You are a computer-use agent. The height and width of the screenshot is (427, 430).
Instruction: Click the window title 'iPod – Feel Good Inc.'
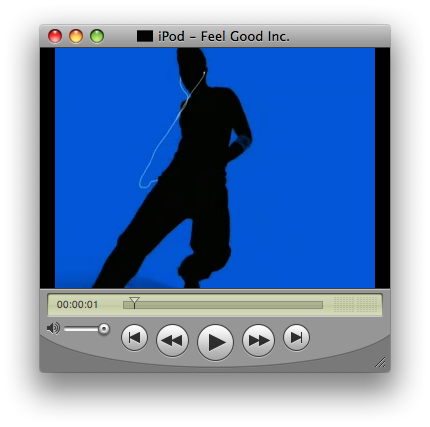point(224,36)
